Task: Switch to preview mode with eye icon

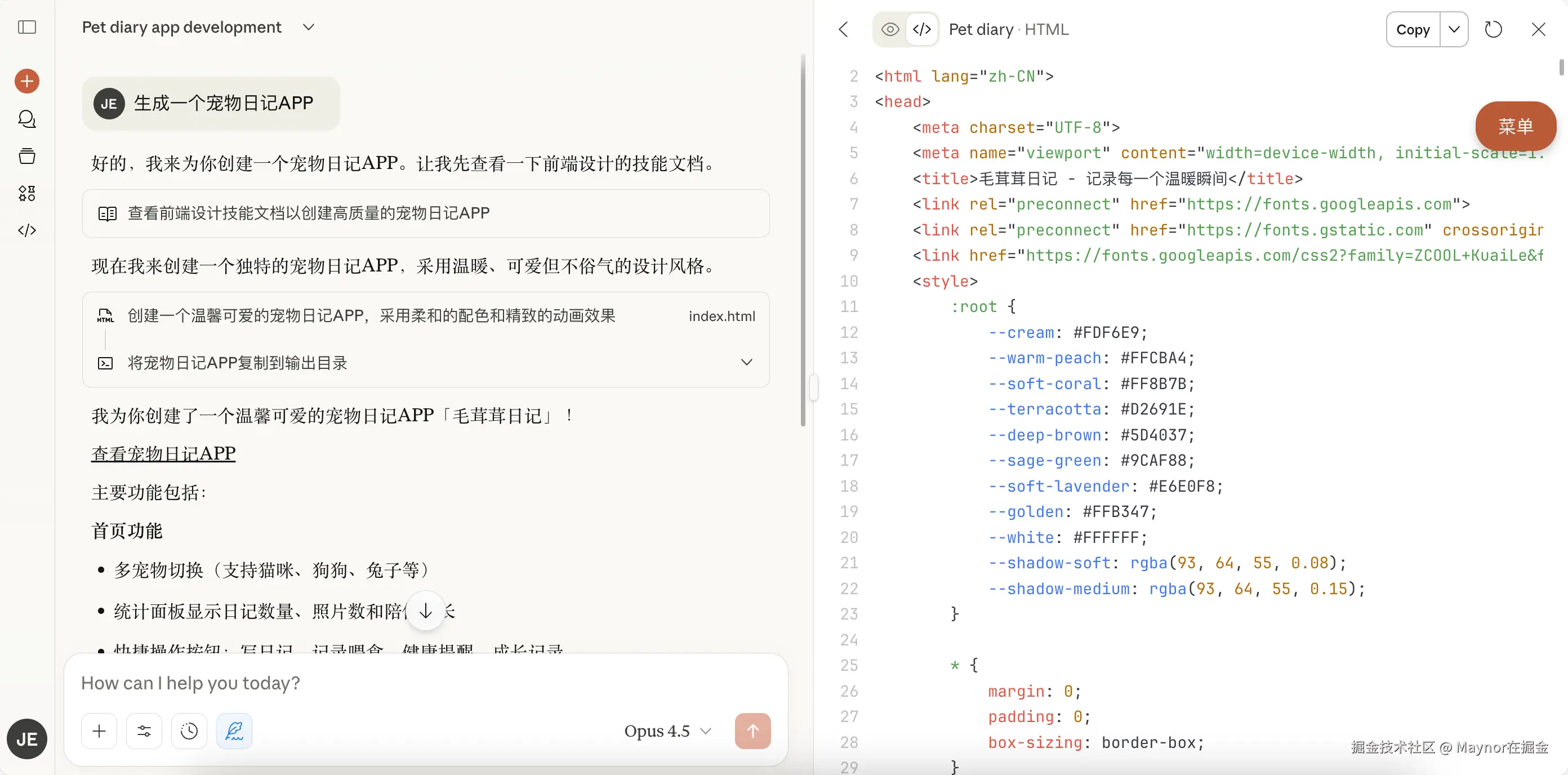Action: (x=889, y=29)
